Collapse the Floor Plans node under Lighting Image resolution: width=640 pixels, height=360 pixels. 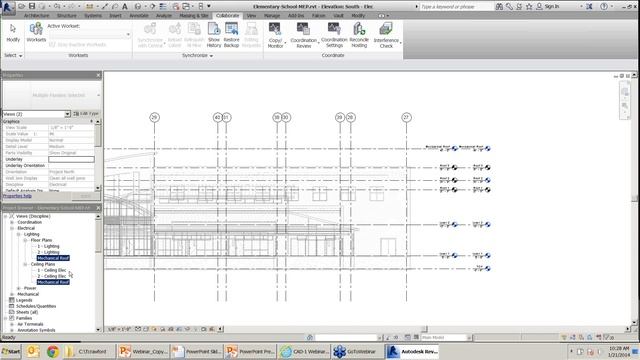[x=25, y=240]
